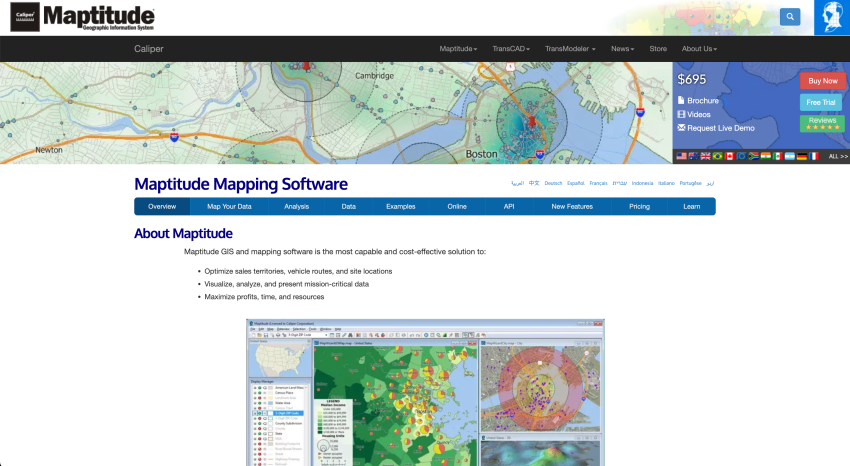
Task: Click the Maptitude software screenshot image
Action: point(425,392)
